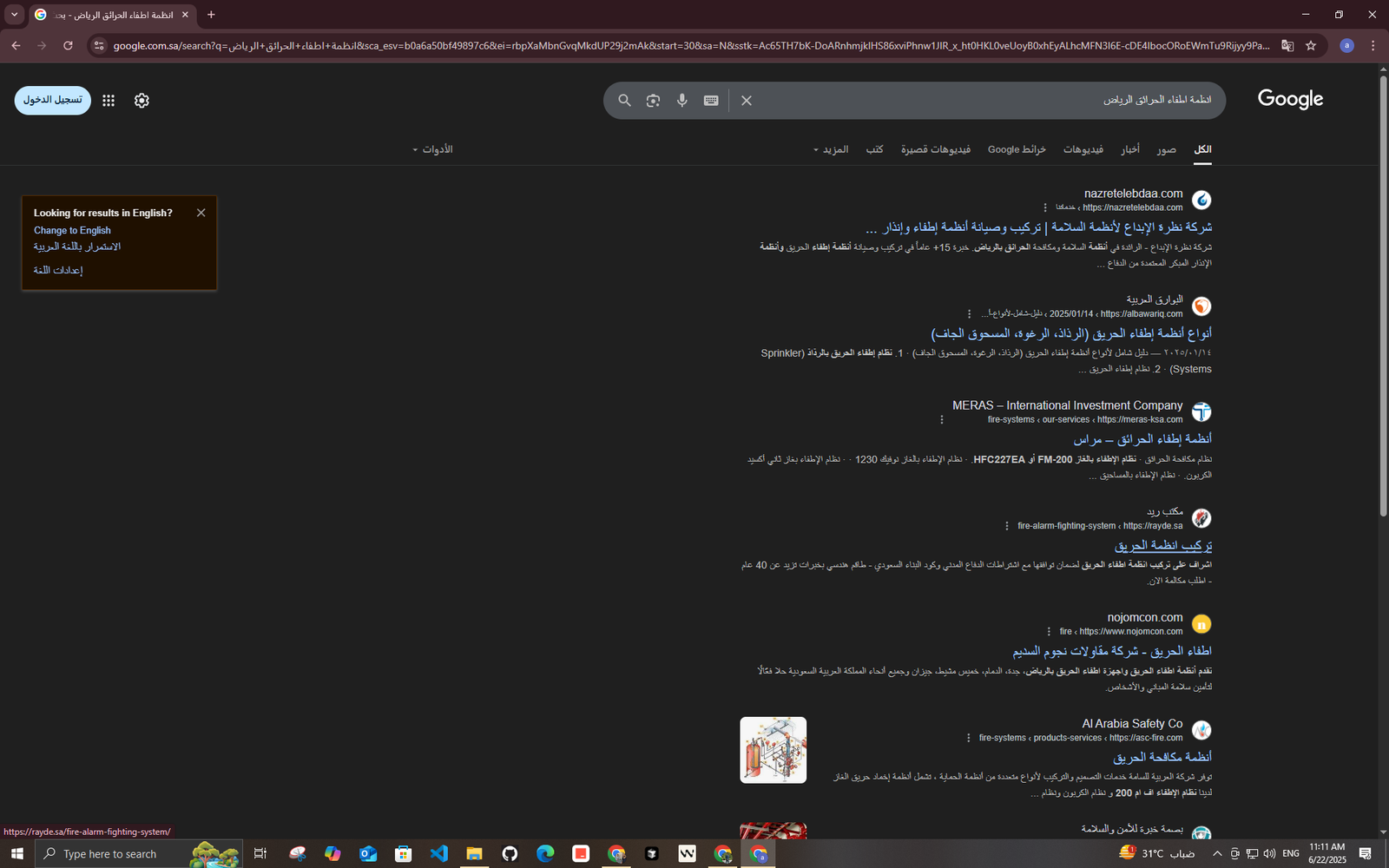Open the tab search dropdown arrow

(x=14, y=15)
